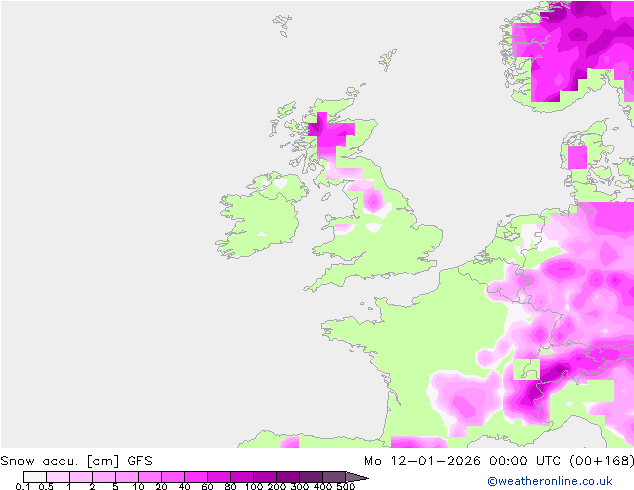Click the Massif Central snow area in France

464,398
